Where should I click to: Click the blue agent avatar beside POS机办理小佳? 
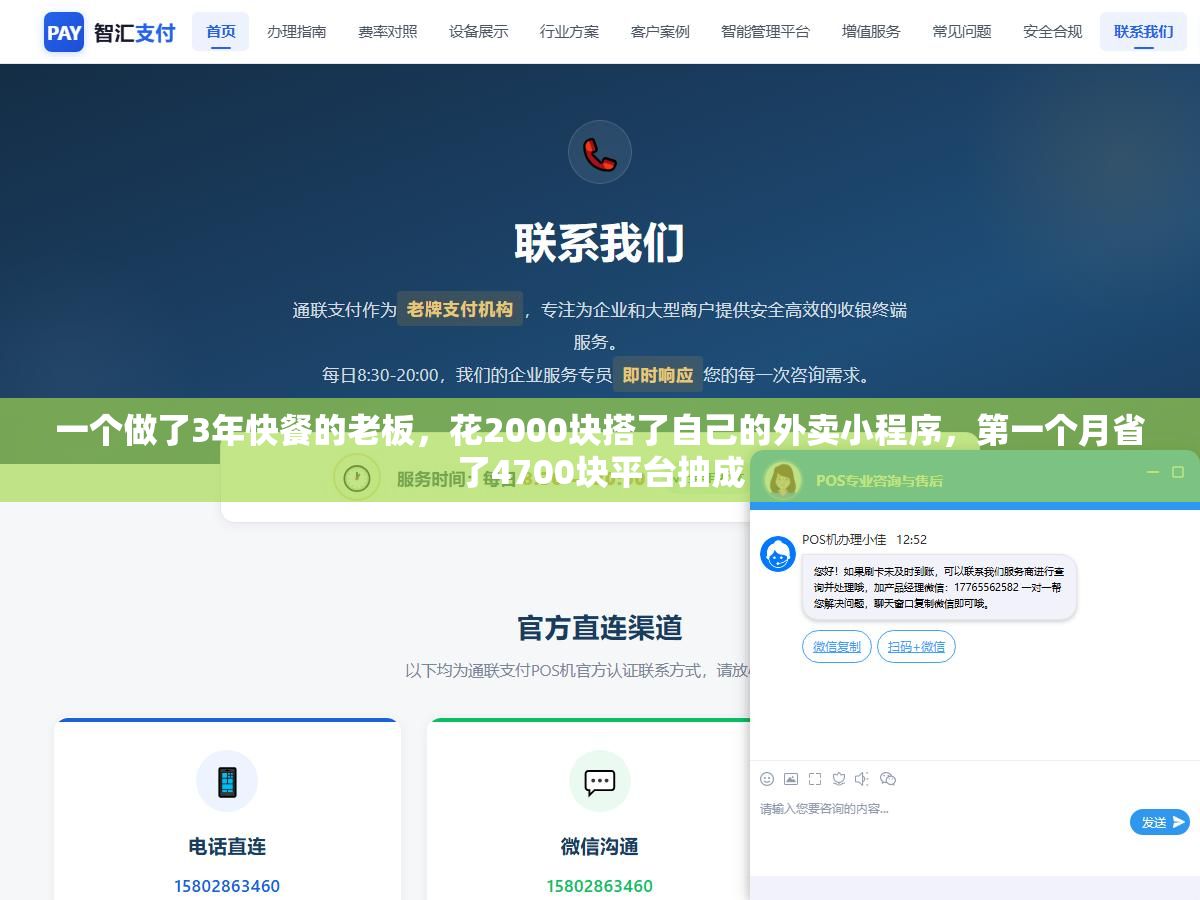click(x=778, y=554)
